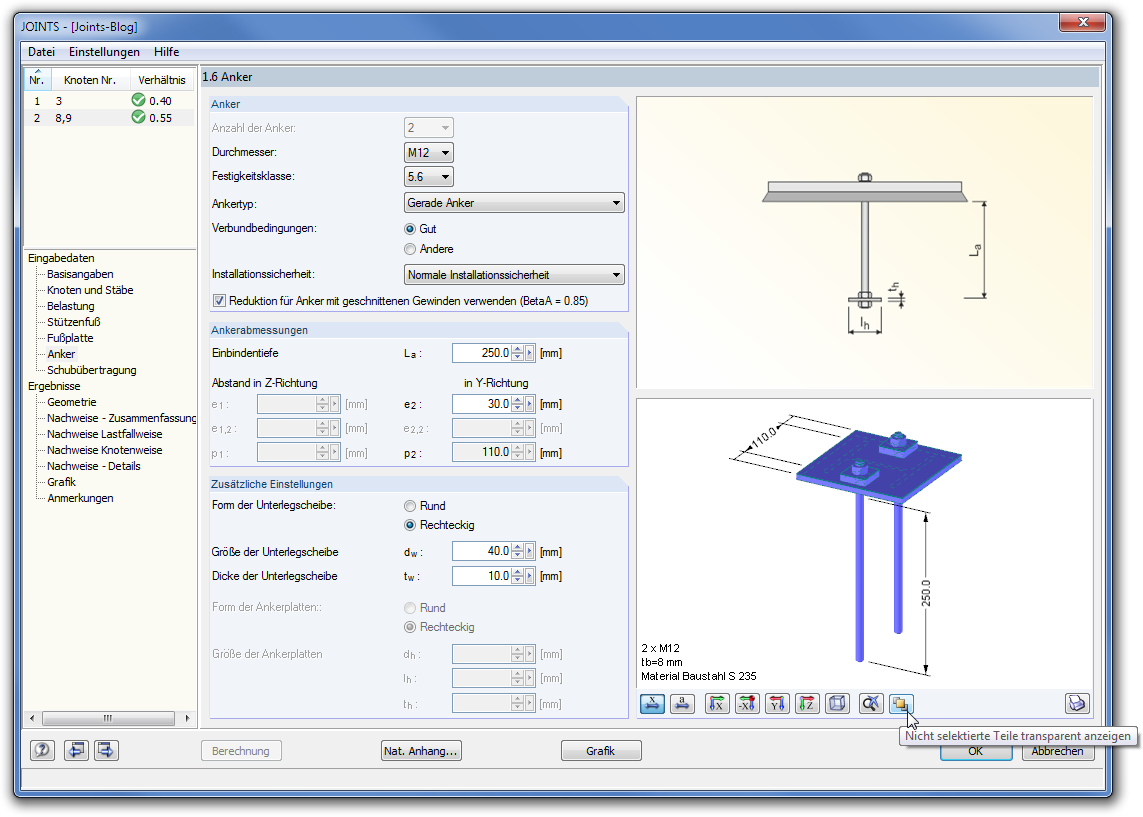Switch to isometric cube view
Screen dimensions: 1143x817
tap(838, 703)
